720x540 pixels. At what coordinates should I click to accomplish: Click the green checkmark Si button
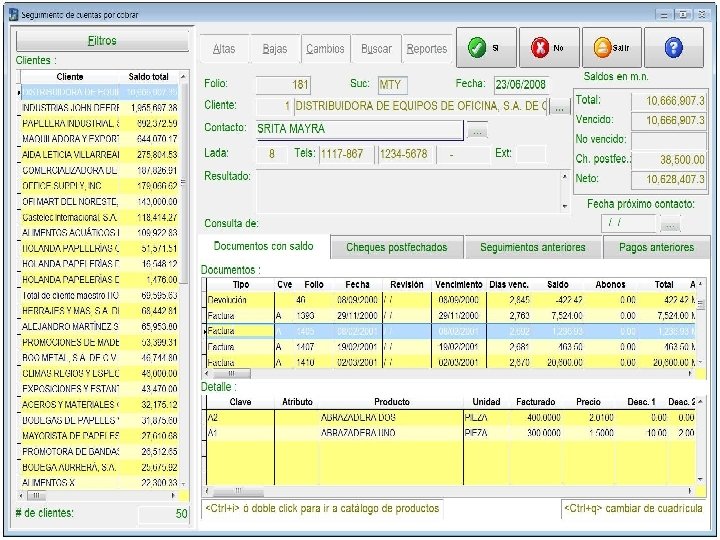[486, 47]
